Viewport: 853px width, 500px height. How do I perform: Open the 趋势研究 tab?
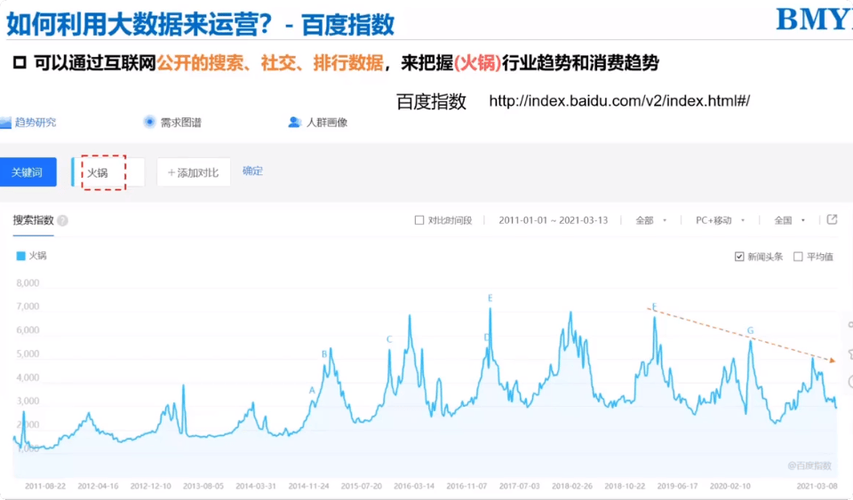[x=28, y=122]
